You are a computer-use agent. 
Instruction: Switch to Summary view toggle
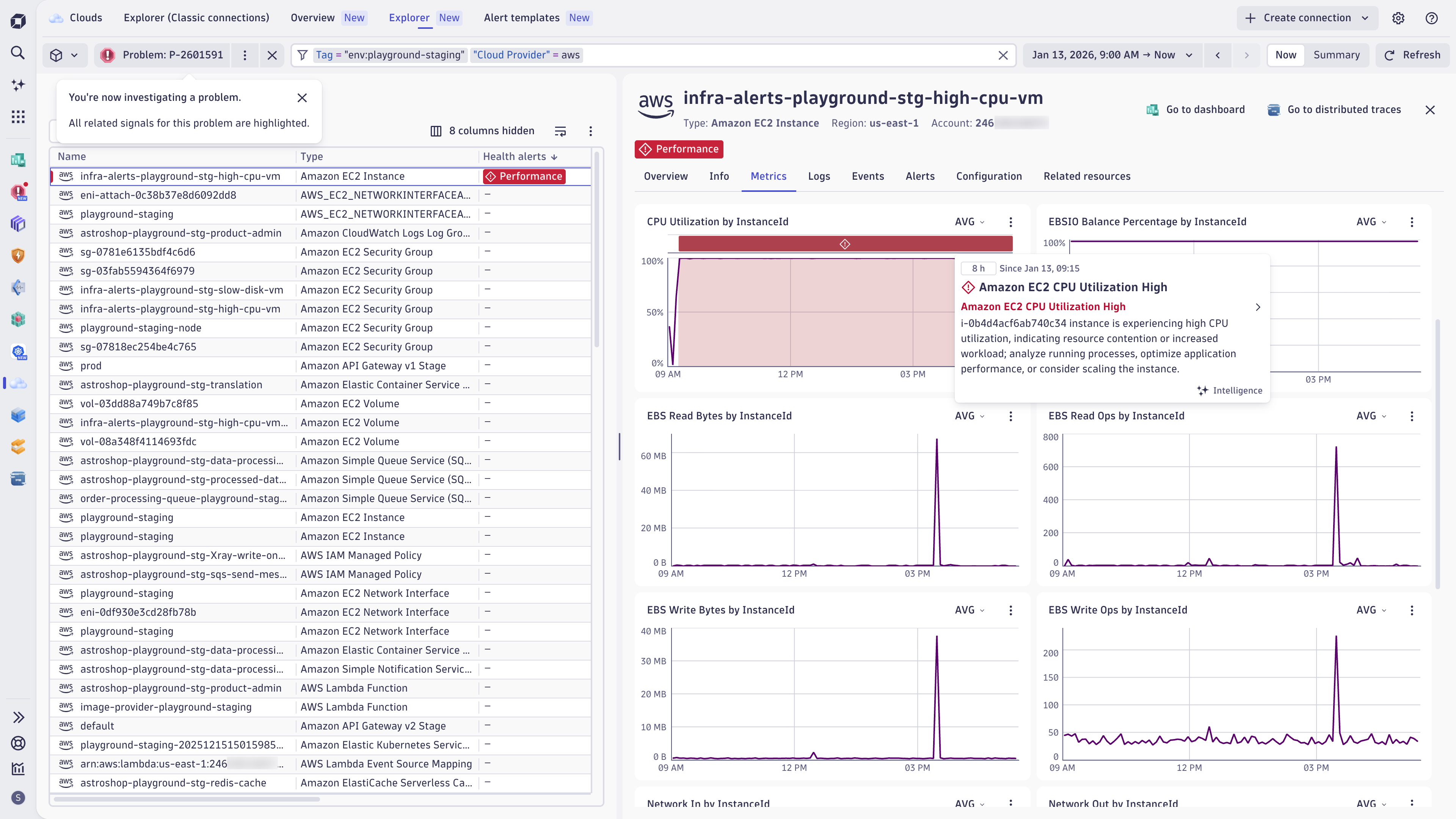pyautogui.click(x=1336, y=55)
